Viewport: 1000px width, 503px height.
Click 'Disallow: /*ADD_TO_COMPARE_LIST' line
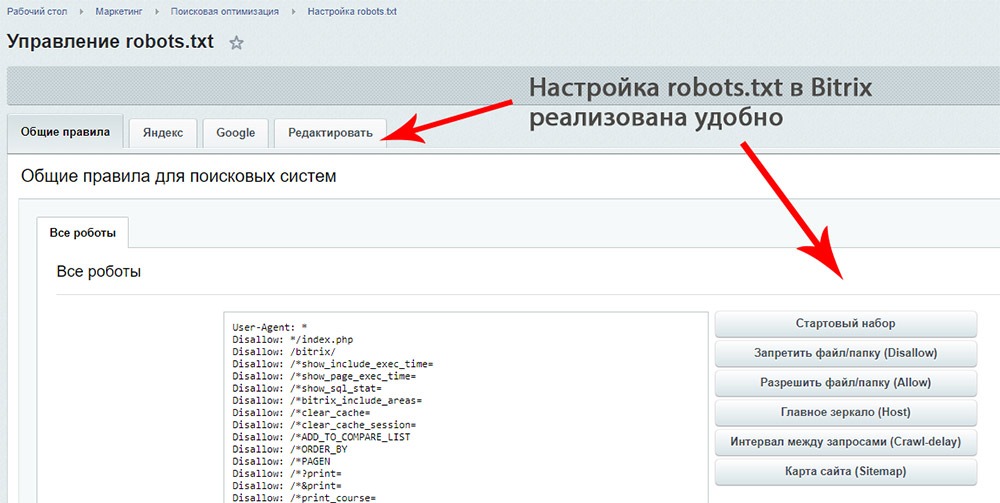click(321, 437)
